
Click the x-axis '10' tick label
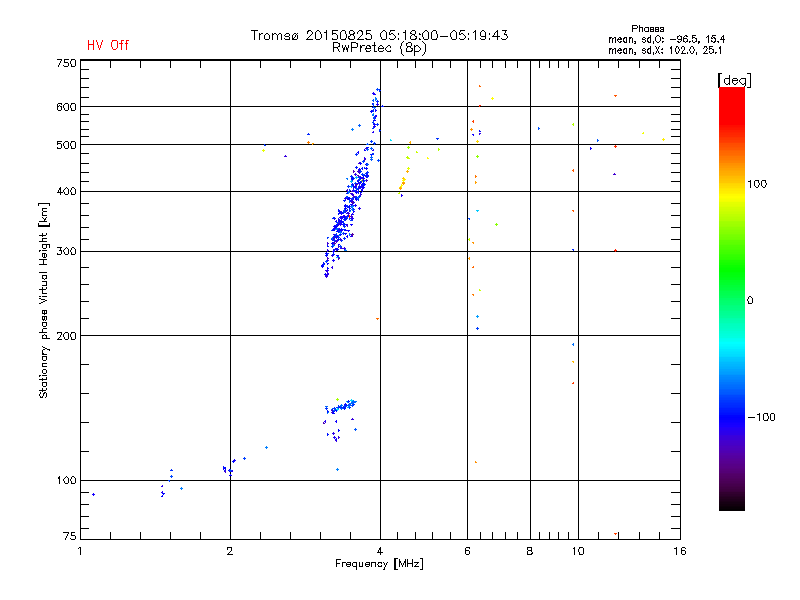pyautogui.click(x=578, y=551)
